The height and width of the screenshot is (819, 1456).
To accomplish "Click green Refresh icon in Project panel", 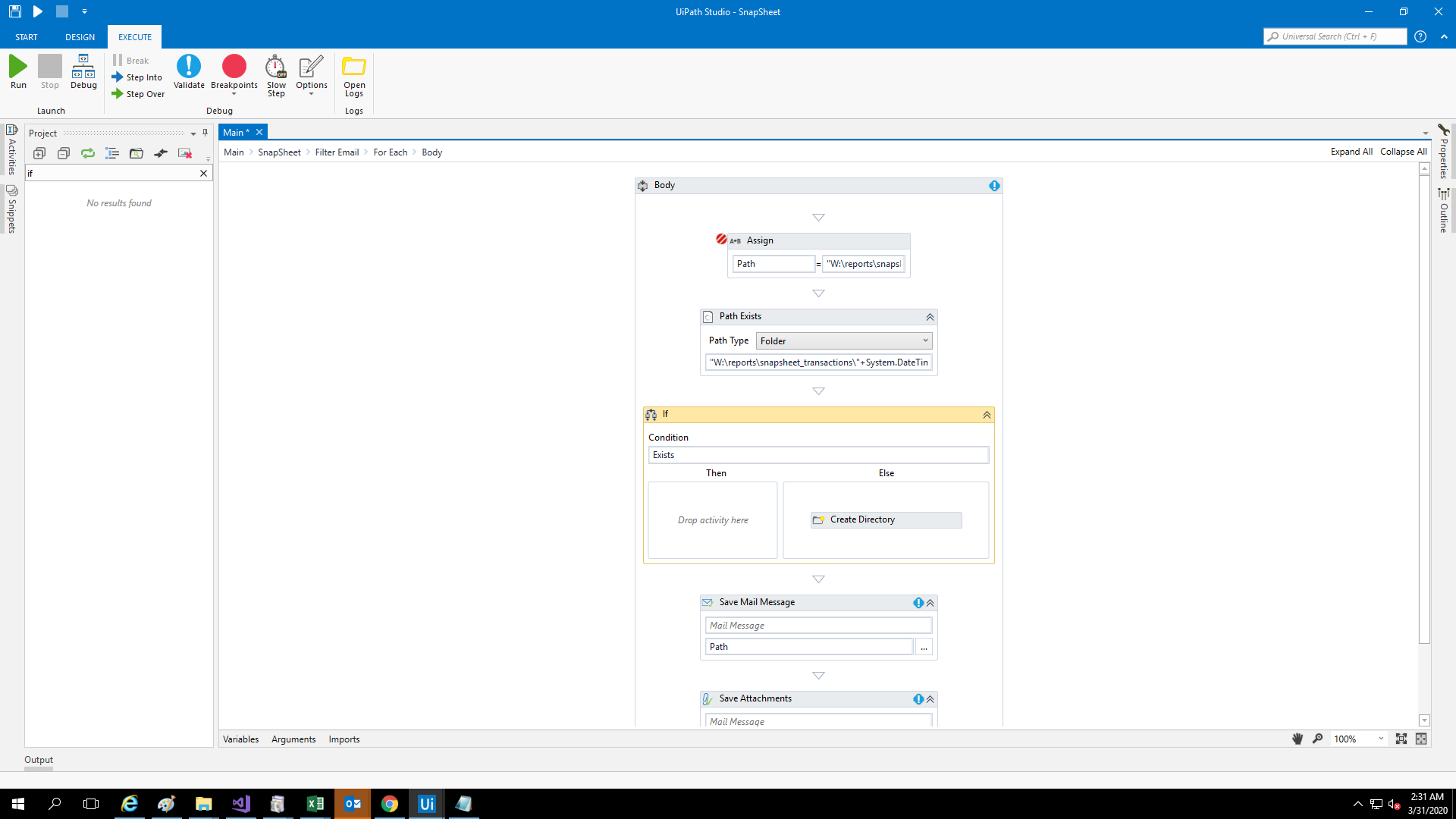I will 88,153.
